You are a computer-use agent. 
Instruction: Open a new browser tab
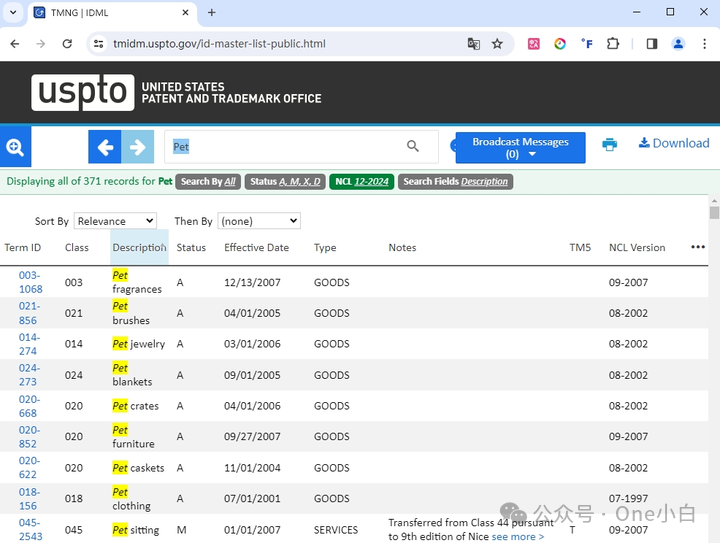pos(212,12)
